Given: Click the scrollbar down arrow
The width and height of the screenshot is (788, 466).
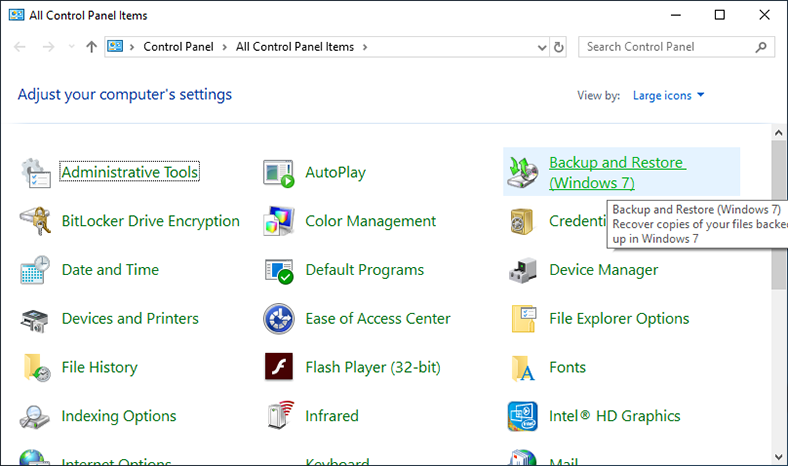Looking at the screenshot, I should click(778, 457).
